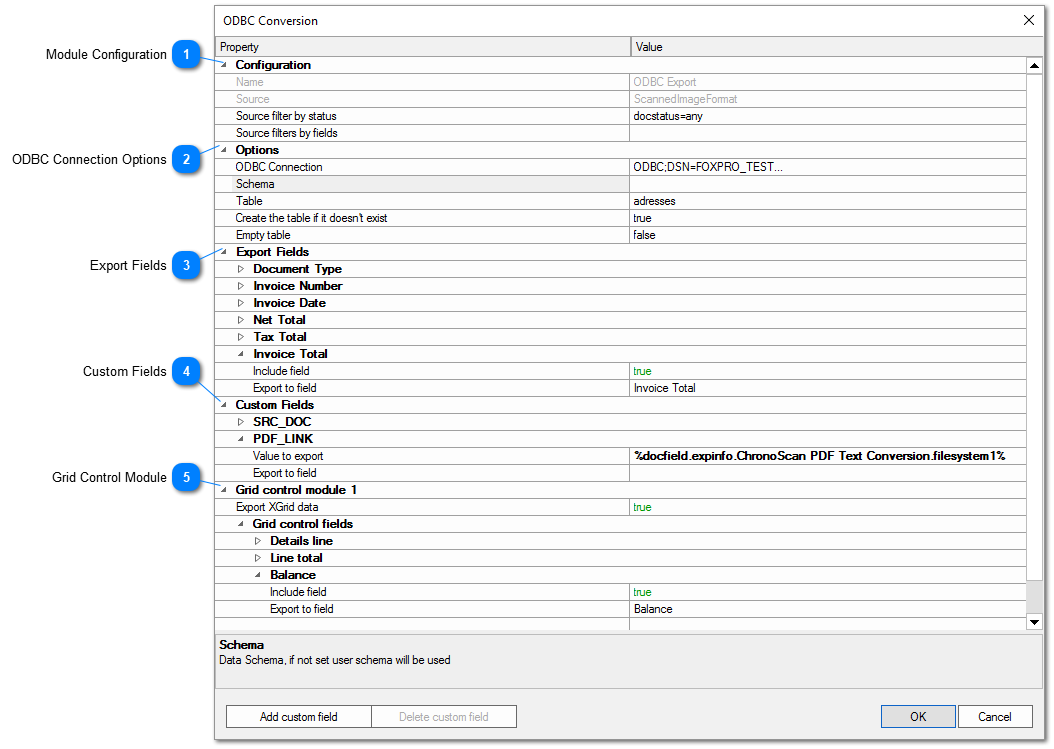Collapse the PDF_LINK custom field
Viewport: 1054px width, 749px height.
[x=241, y=439]
